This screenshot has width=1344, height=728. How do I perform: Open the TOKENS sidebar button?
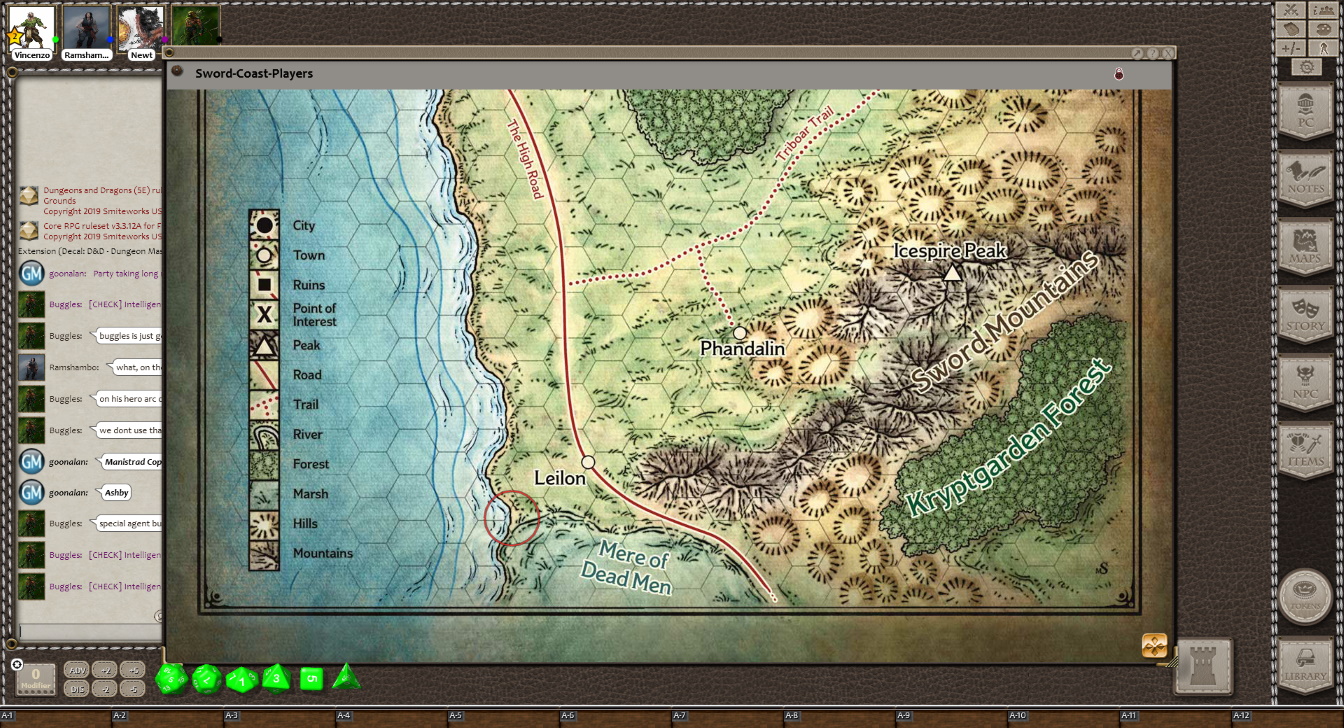[1305, 596]
